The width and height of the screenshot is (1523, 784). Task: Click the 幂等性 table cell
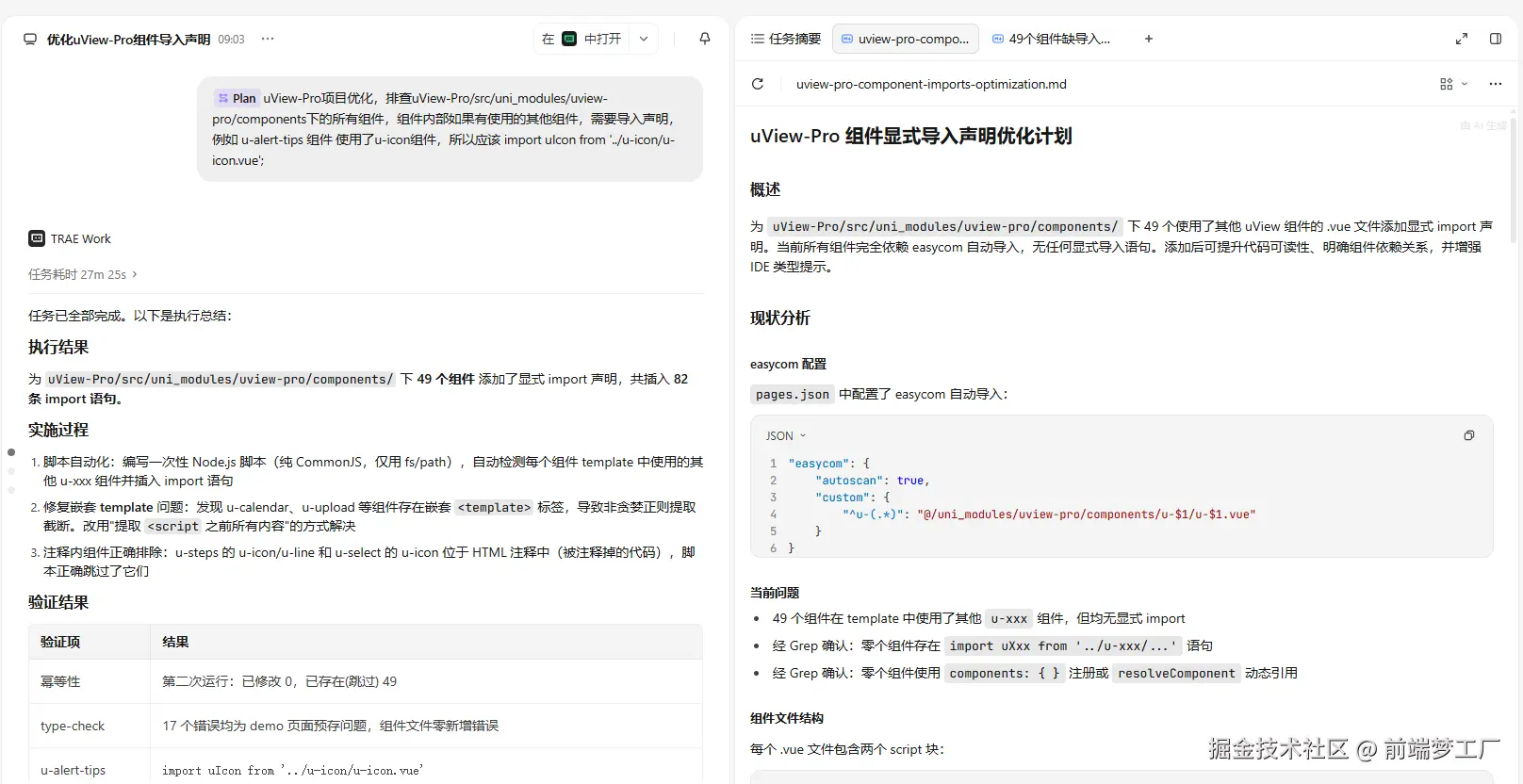click(89, 681)
